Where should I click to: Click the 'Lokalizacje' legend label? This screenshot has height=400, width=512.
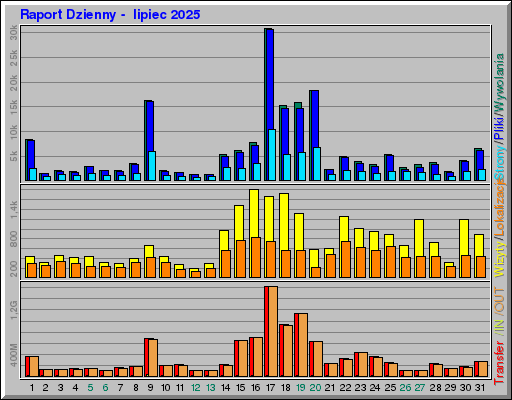(x=499, y=206)
